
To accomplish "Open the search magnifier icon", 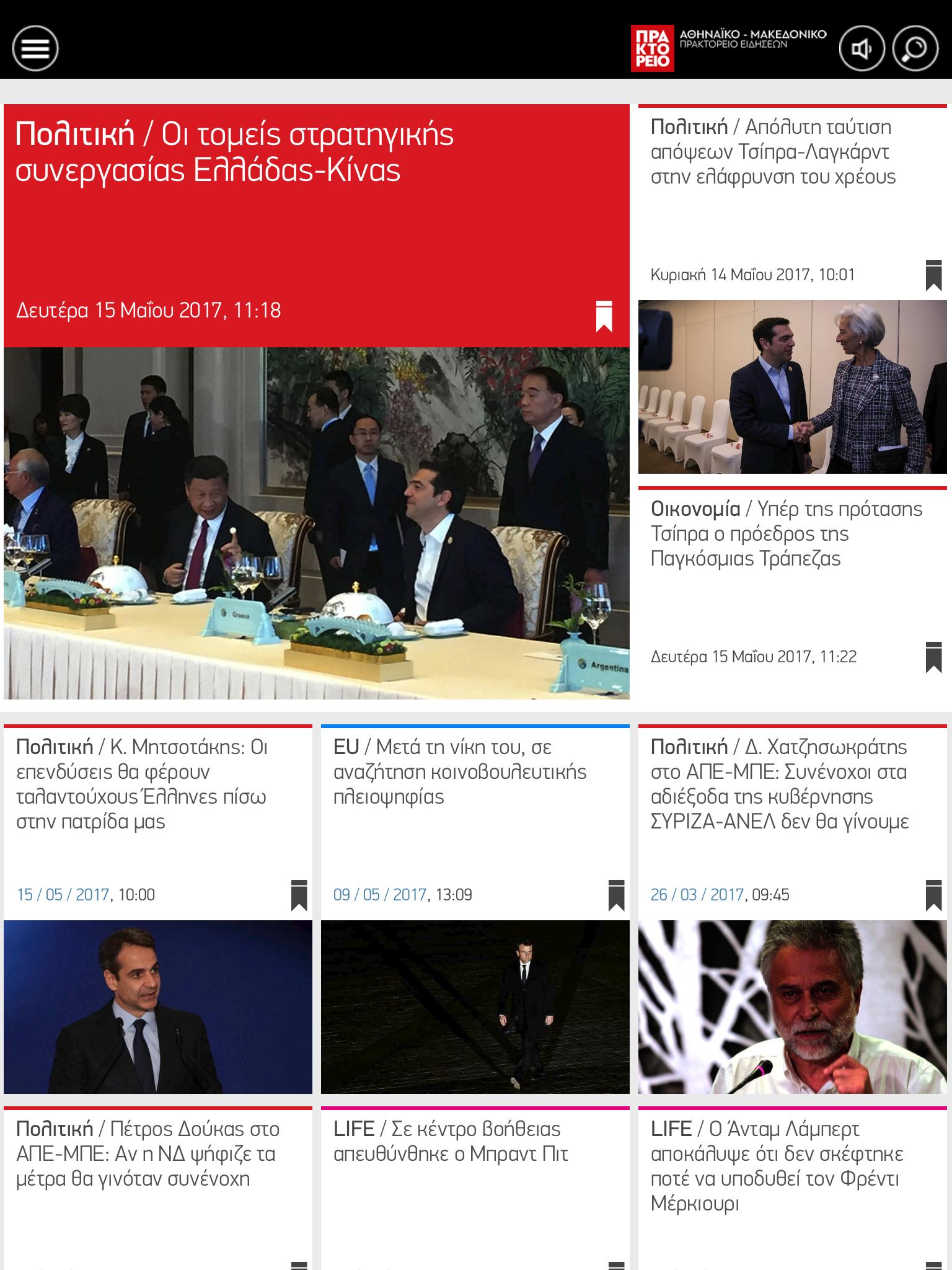I will pyautogui.click(x=915, y=48).
